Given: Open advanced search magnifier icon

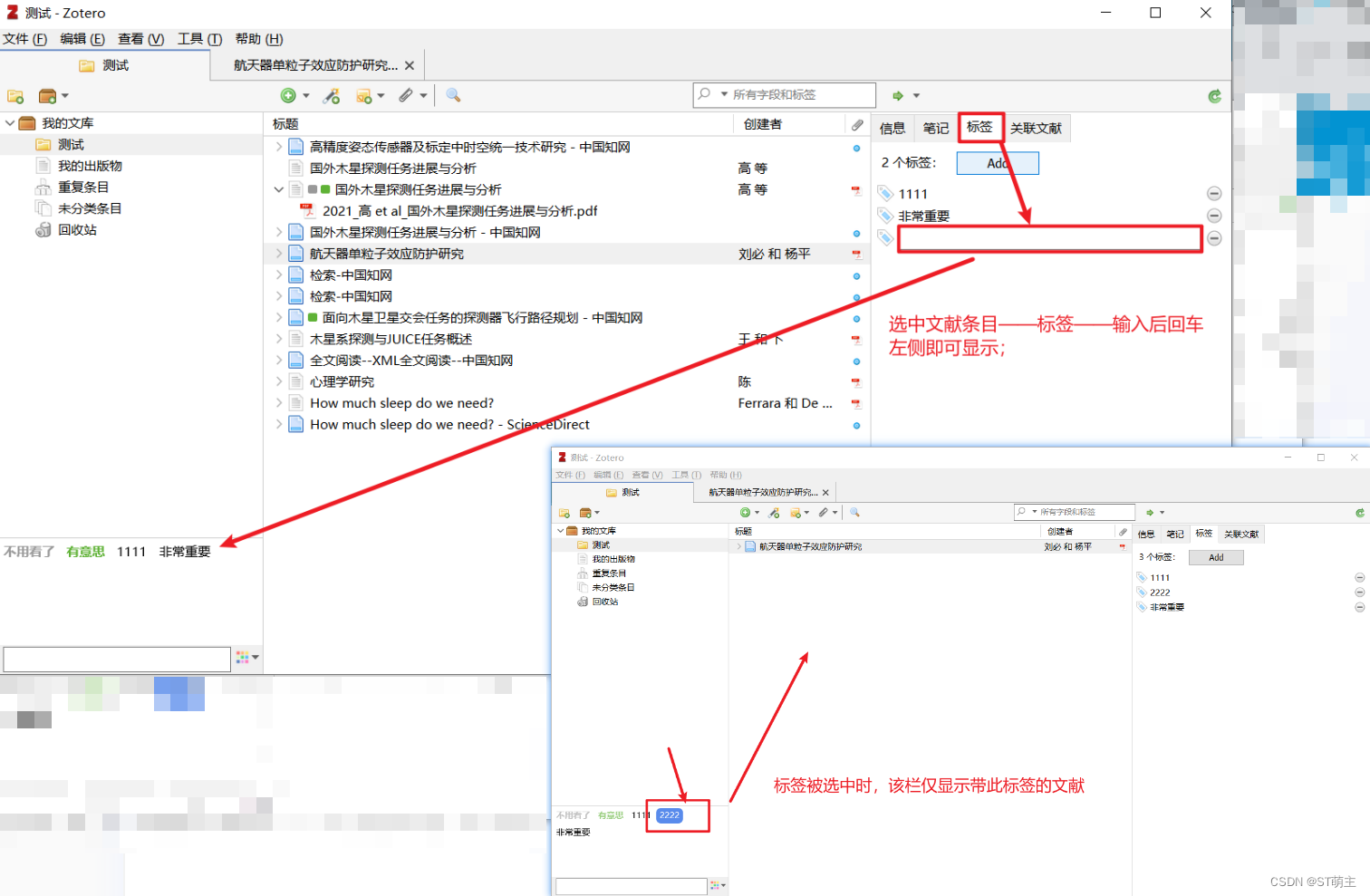Looking at the screenshot, I should [x=453, y=95].
